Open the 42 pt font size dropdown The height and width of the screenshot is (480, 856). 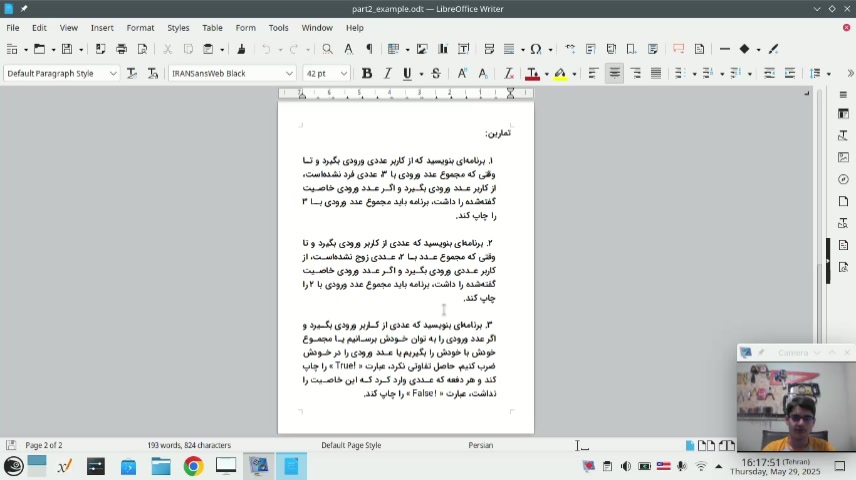[x=343, y=73]
